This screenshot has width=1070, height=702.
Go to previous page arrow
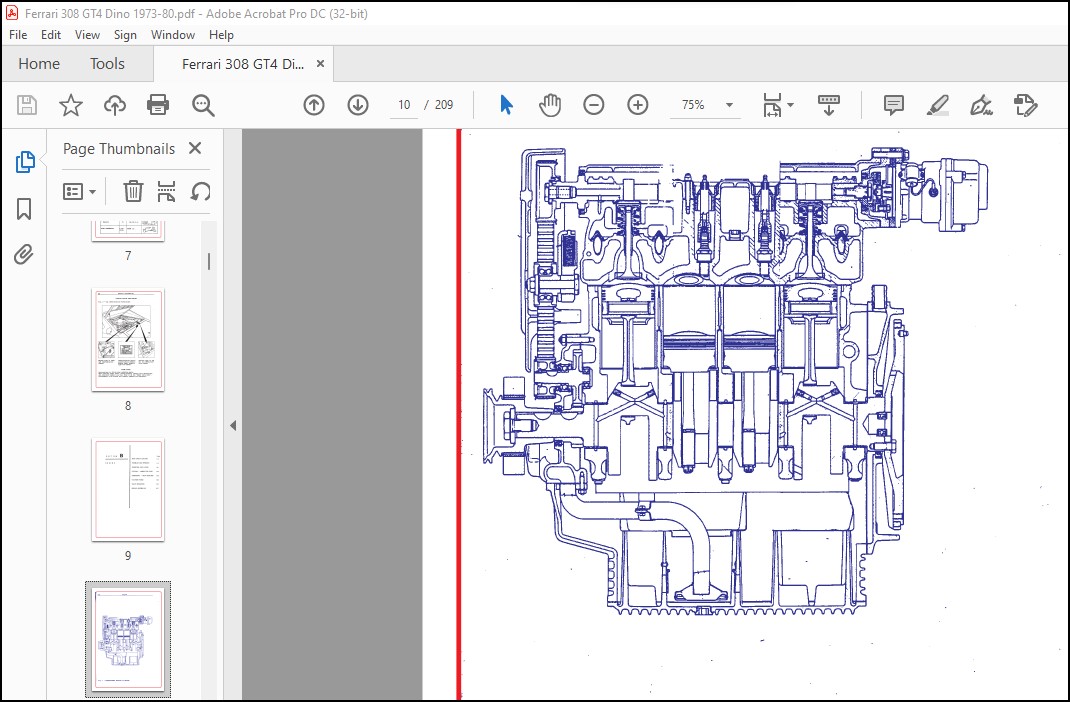tap(314, 105)
